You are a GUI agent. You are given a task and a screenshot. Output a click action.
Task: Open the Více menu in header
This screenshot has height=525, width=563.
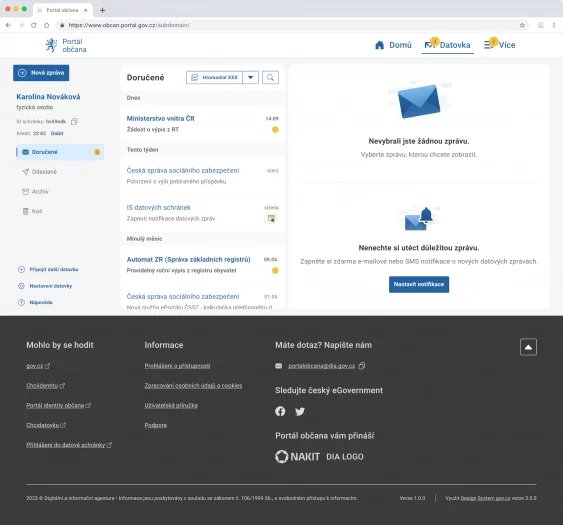(499, 45)
